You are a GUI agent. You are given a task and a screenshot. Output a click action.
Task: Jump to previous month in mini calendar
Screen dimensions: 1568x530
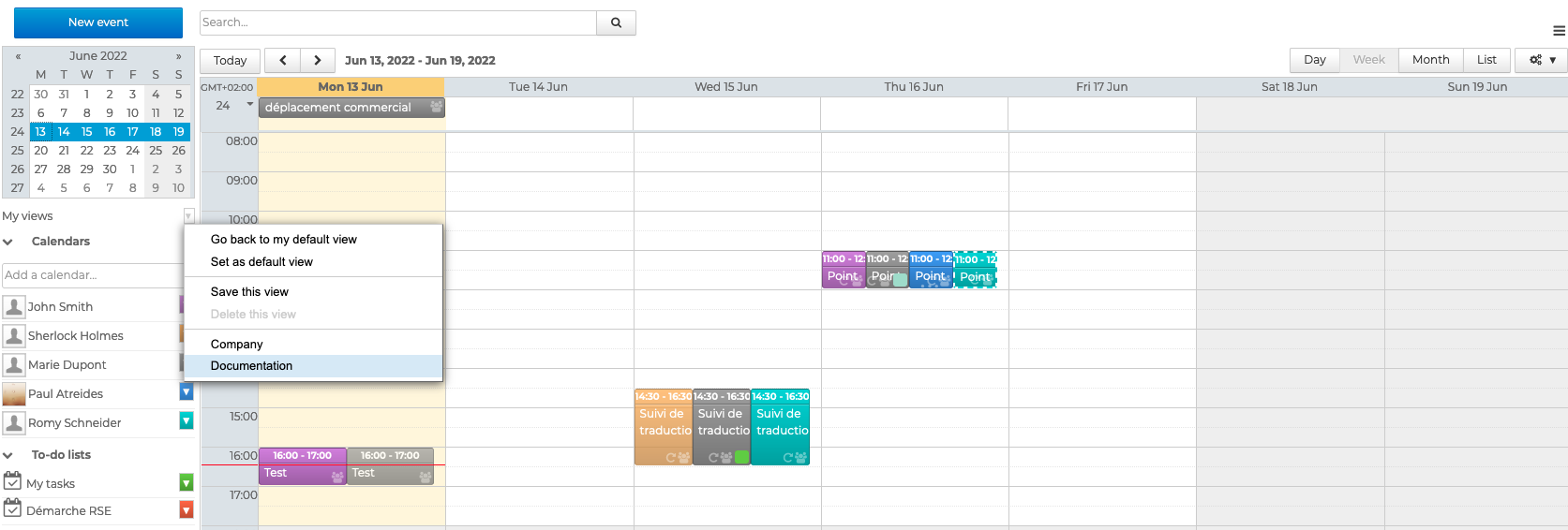[x=18, y=56]
